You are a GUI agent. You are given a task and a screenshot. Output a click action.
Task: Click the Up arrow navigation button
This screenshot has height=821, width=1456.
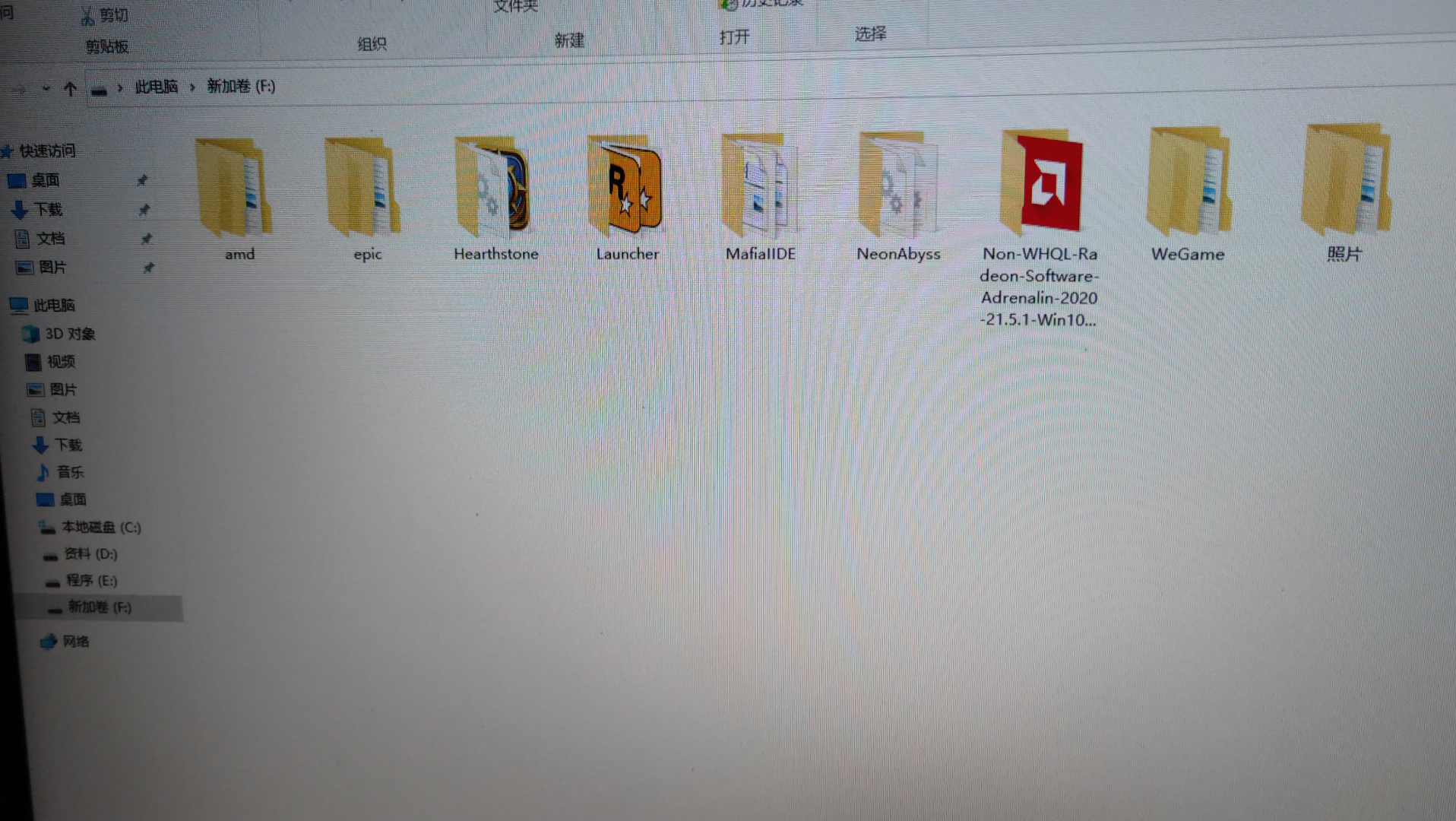(70, 89)
